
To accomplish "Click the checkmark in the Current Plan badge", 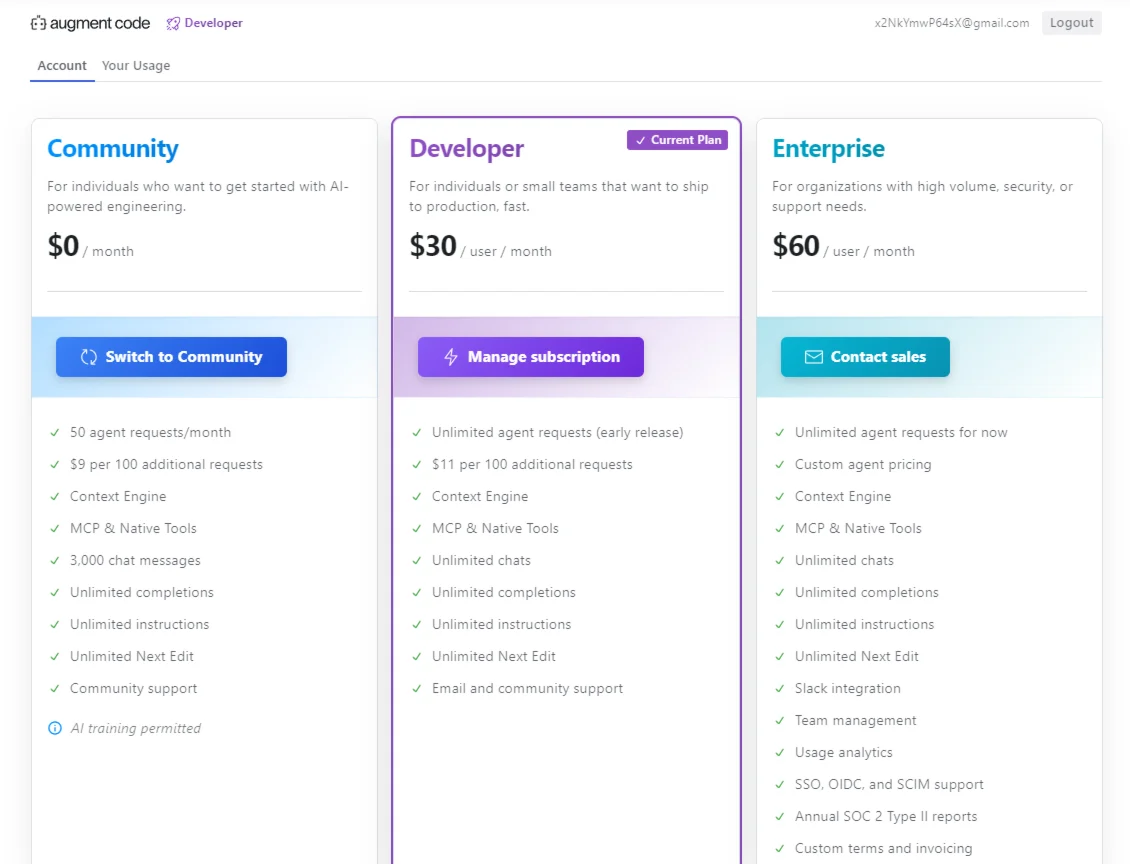I will (x=641, y=141).
